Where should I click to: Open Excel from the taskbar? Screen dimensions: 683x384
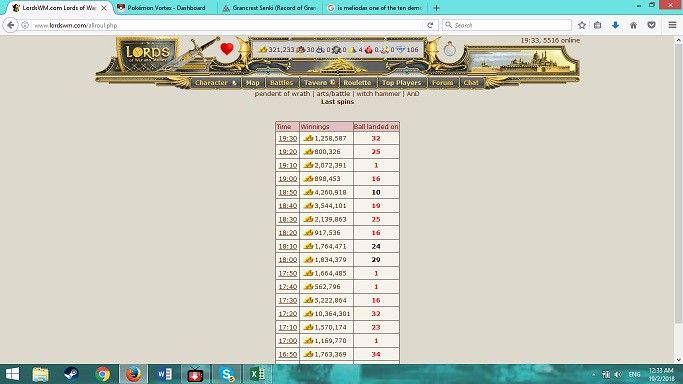[x=257, y=374]
